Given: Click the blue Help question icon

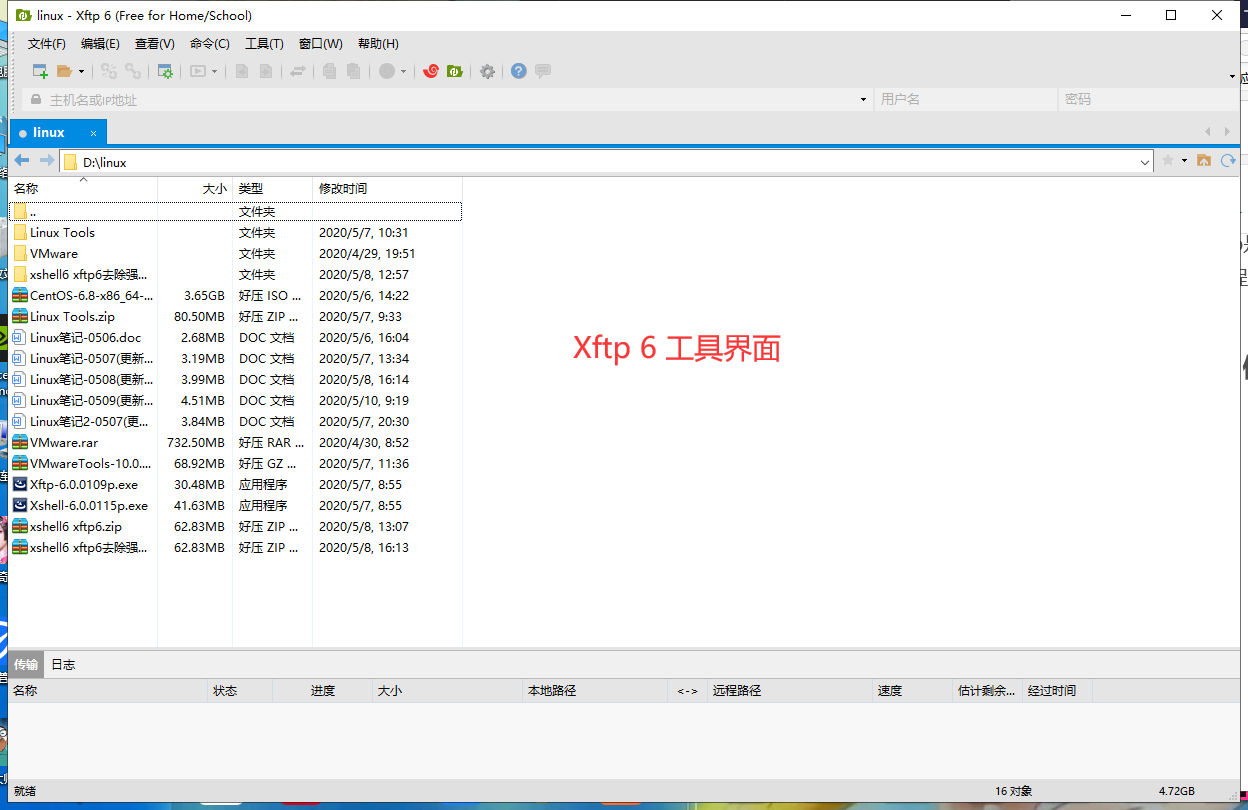Looking at the screenshot, I should [x=519, y=71].
